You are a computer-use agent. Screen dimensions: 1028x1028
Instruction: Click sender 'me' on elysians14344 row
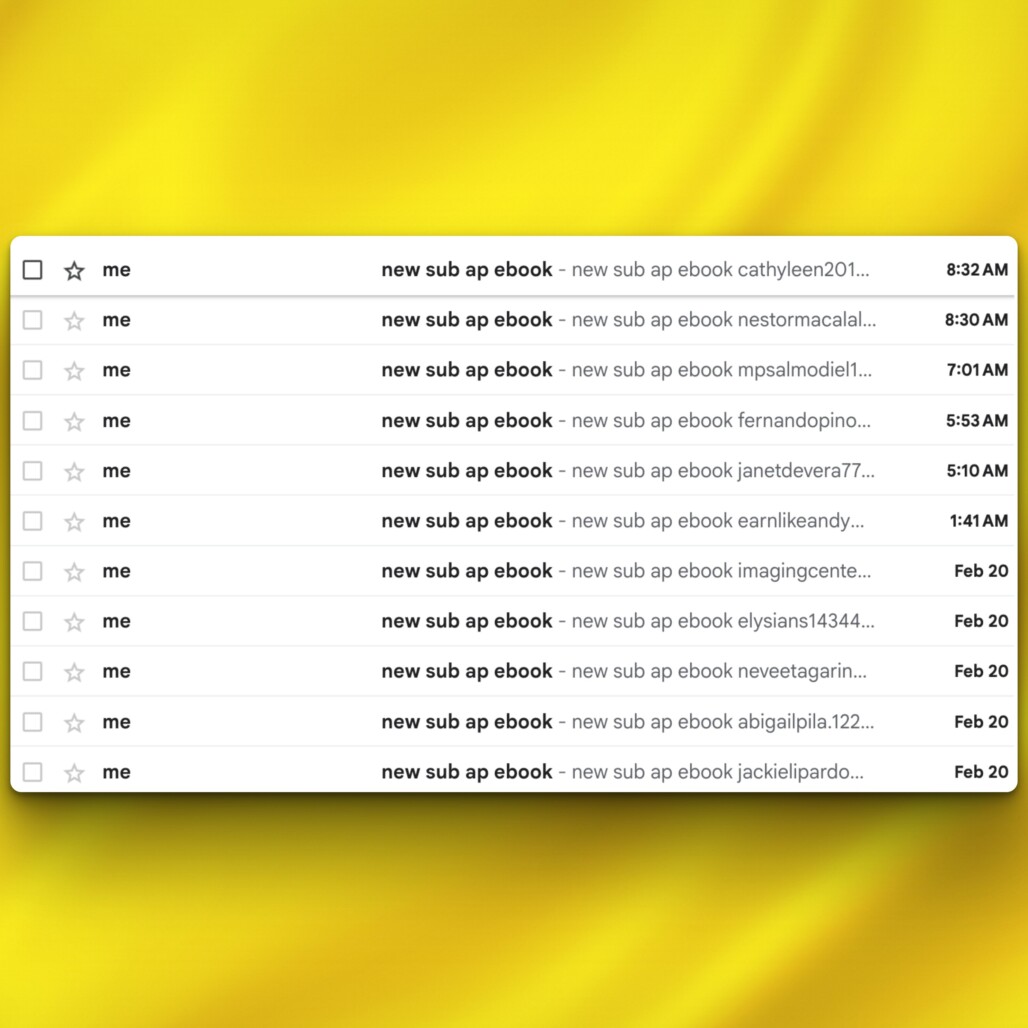pyautogui.click(x=117, y=622)
